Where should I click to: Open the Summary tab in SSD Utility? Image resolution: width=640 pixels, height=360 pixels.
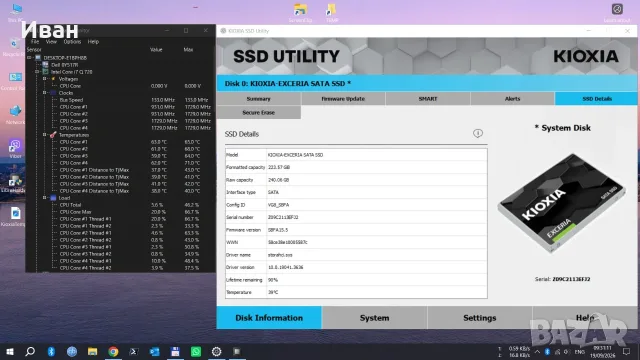coord(259,99)
